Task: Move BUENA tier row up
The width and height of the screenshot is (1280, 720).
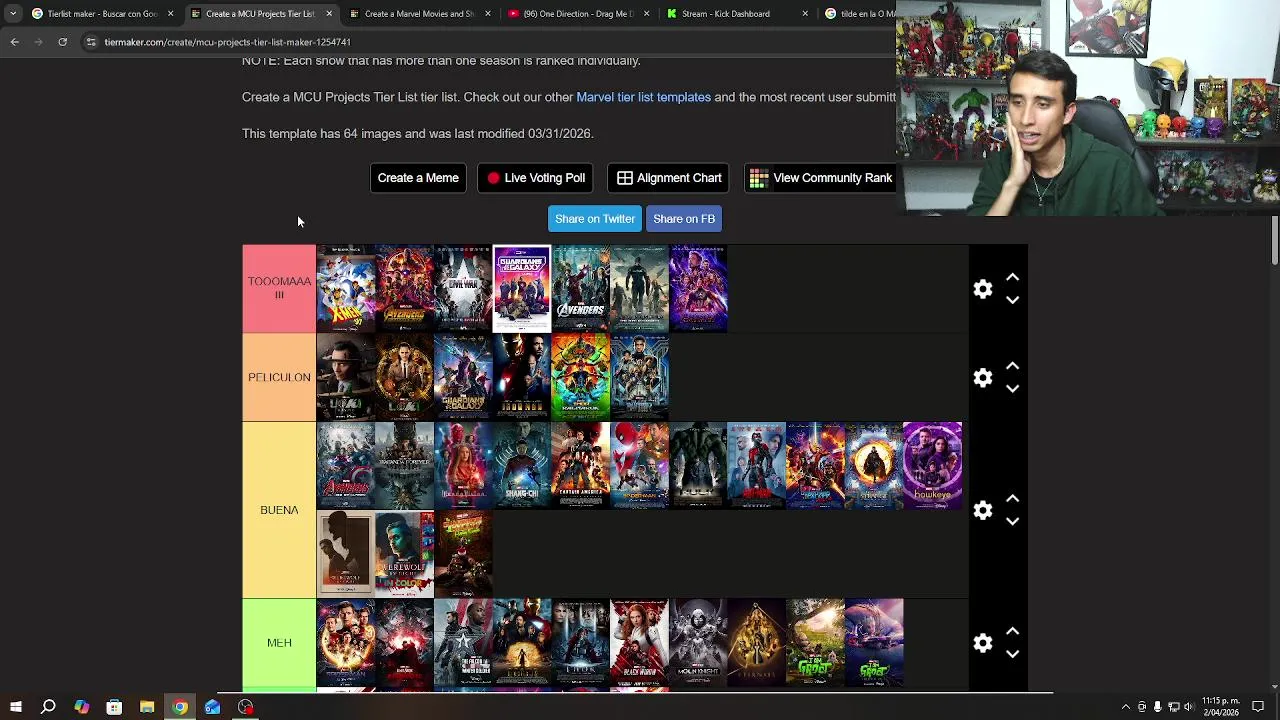Action: pyautogui.click(x=1012, y=499)
